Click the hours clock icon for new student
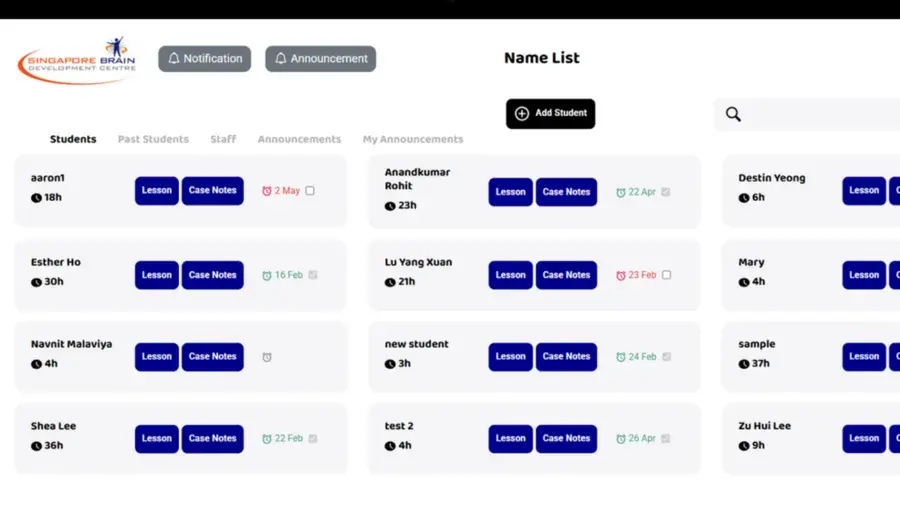Screen dimensions: 900x526 coord(390,364)
